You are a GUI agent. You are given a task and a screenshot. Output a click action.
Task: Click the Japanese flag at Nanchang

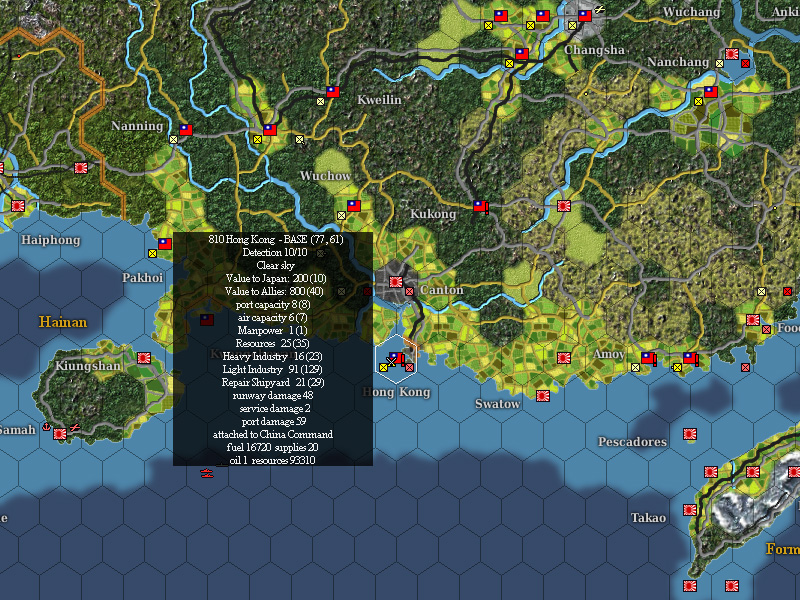pyautogui.click(x=732, y=54)
